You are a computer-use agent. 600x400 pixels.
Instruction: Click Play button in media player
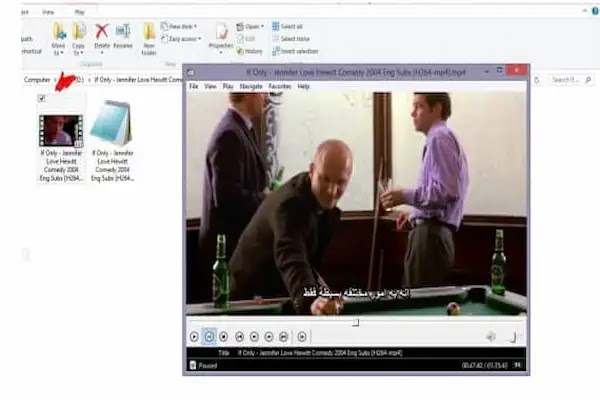[x=194, y=336]
